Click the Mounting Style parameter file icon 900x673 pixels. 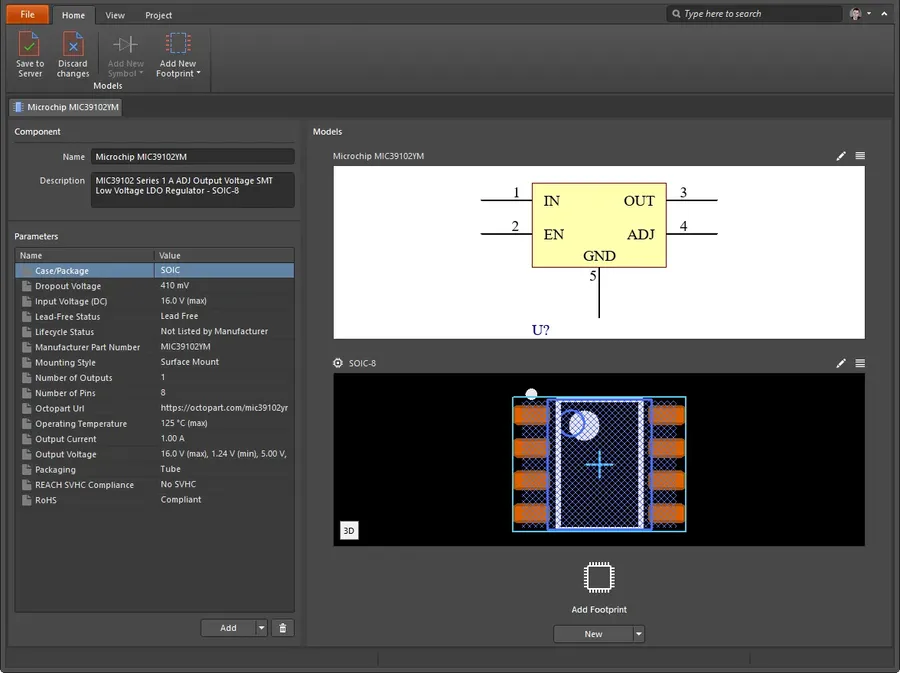26,363
